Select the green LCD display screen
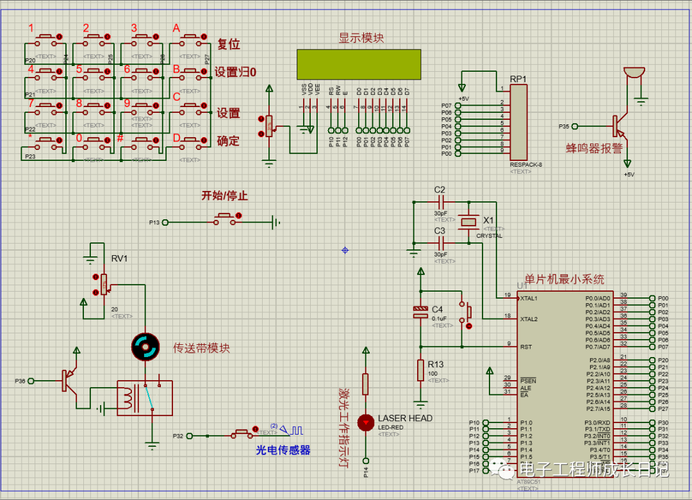The width and height of the screenshot is (692, 500). tap(359, 64)
